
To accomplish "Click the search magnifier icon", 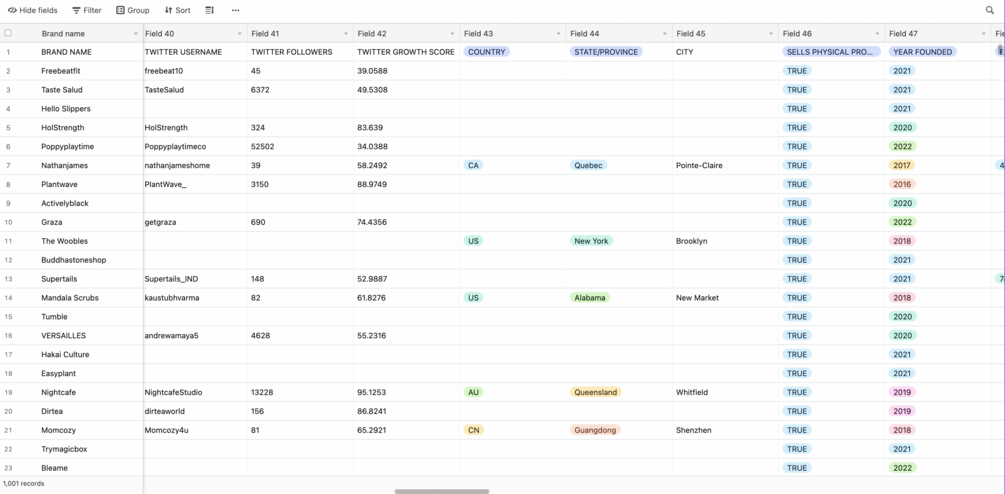I will pos(990,10).
